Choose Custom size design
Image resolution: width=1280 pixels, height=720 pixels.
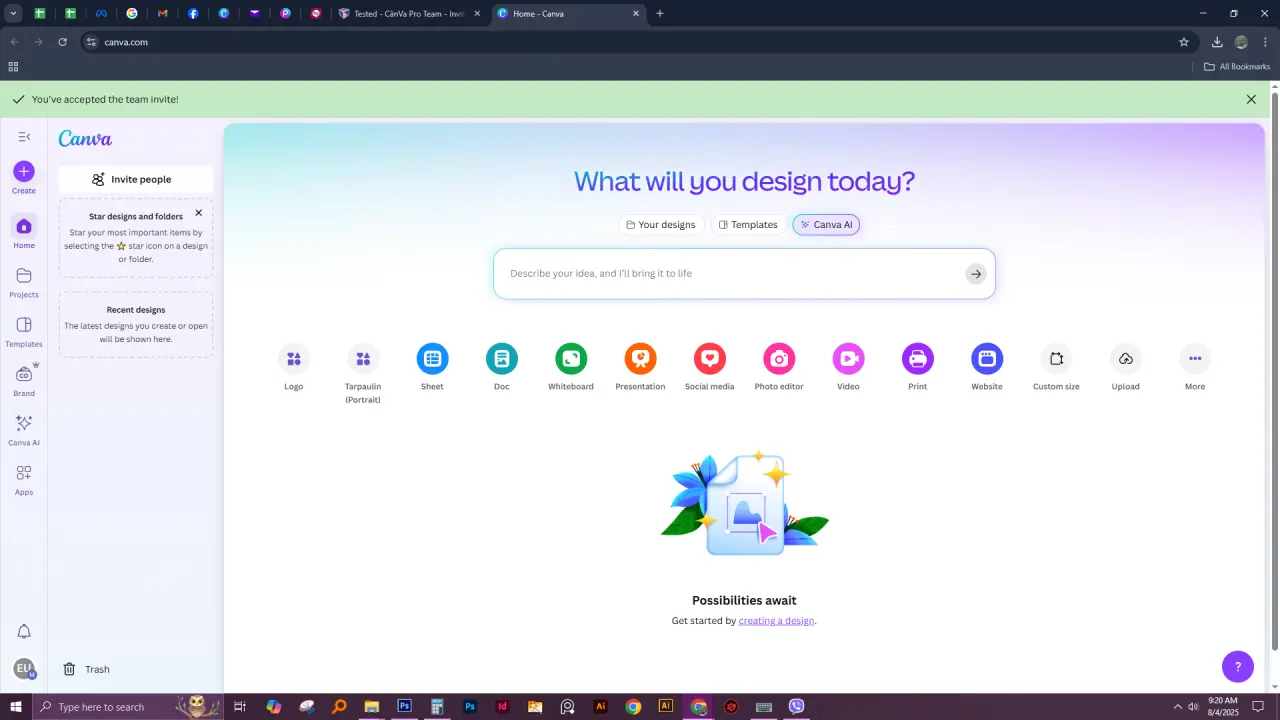(x=1056, y=367)
